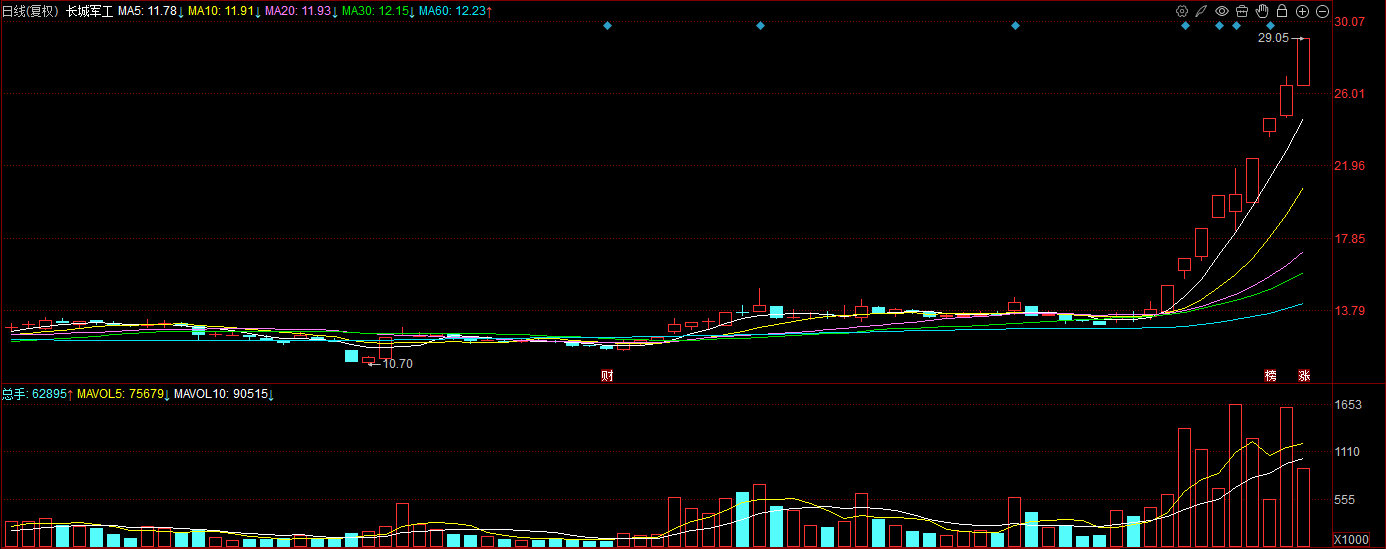
Task: Click the X1000 volume unit label
Action: point(1351,540)
